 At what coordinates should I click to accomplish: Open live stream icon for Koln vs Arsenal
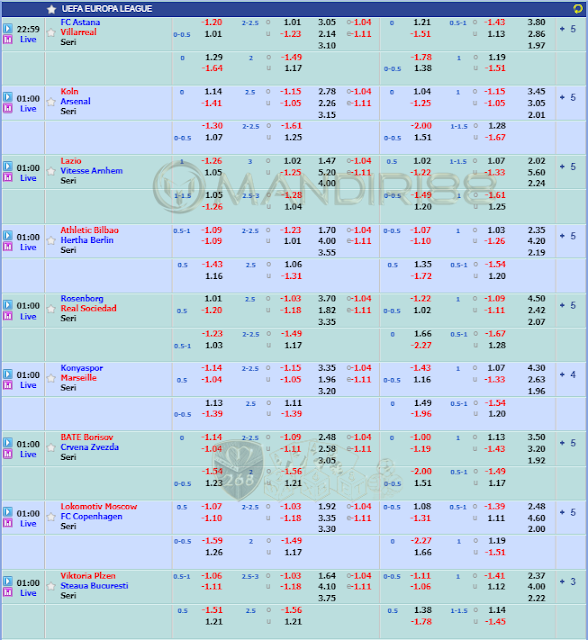[x=8, y=97]
